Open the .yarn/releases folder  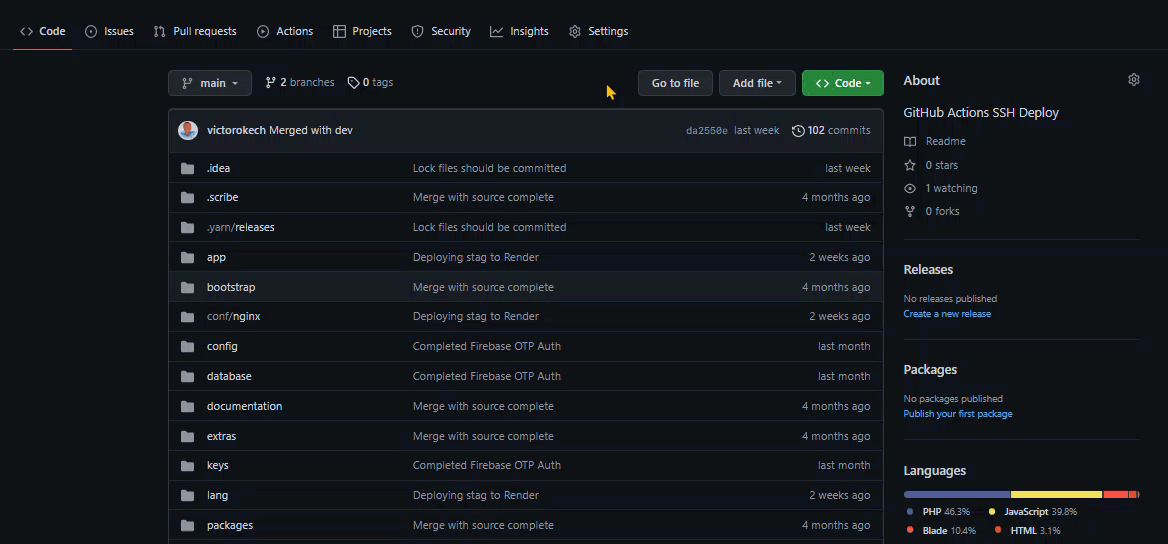[241, 227]
